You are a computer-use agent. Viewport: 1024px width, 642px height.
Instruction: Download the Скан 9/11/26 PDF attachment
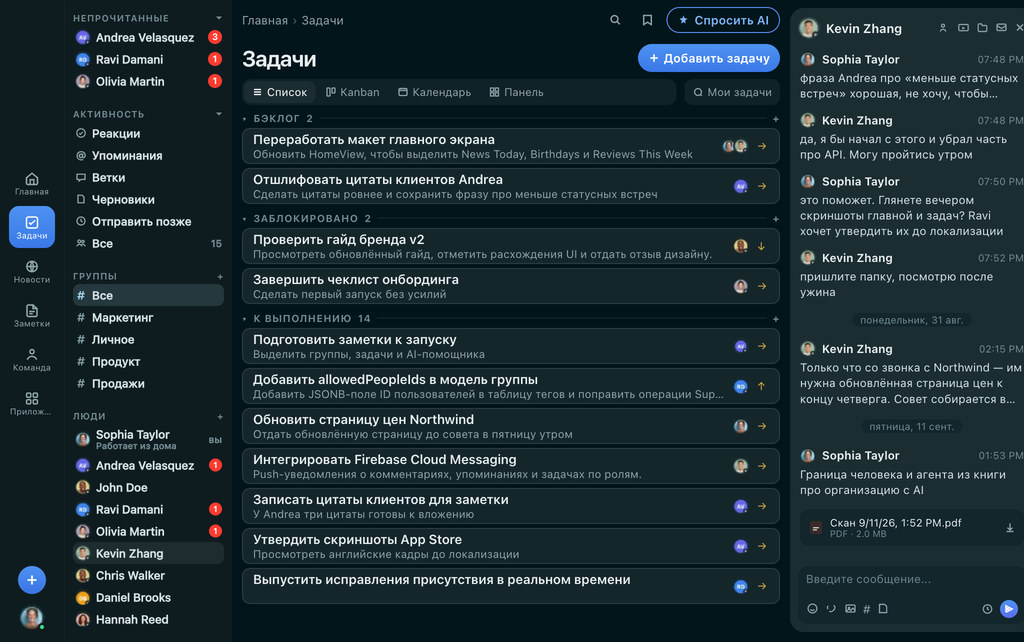(1010, 528)
